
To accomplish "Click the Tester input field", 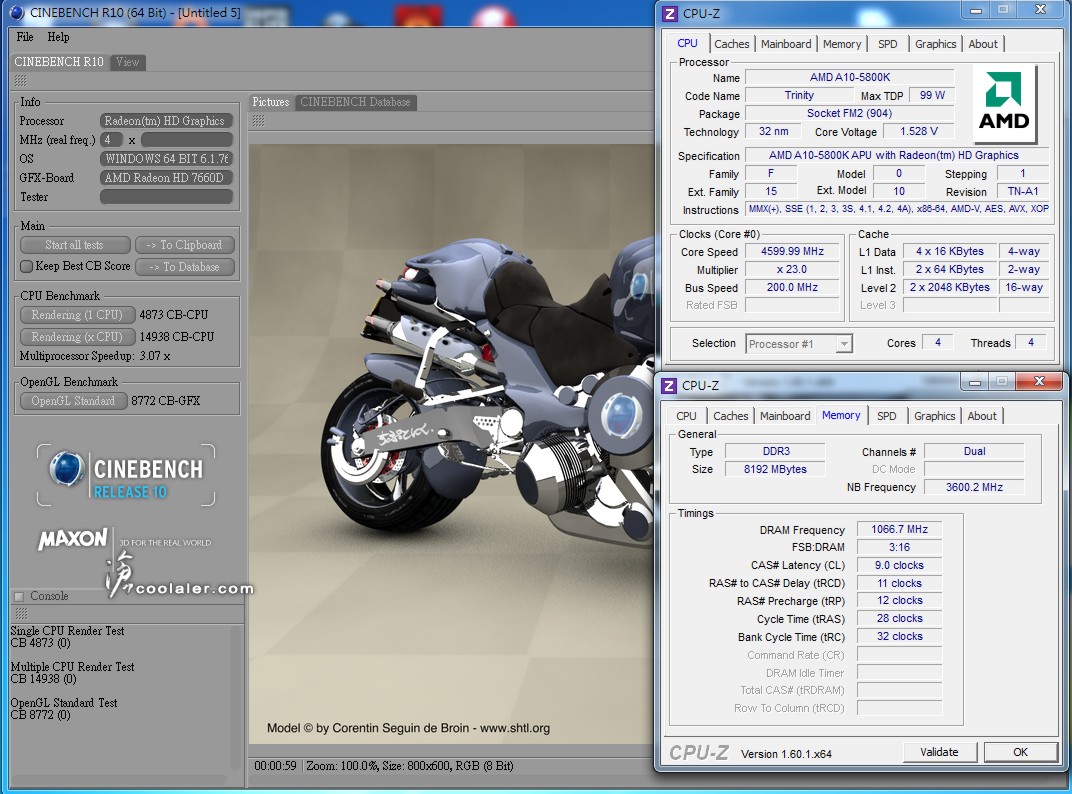I will (166, 197).
